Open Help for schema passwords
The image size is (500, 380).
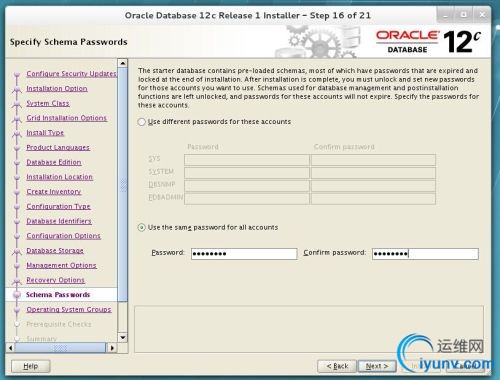pos(31,366)
